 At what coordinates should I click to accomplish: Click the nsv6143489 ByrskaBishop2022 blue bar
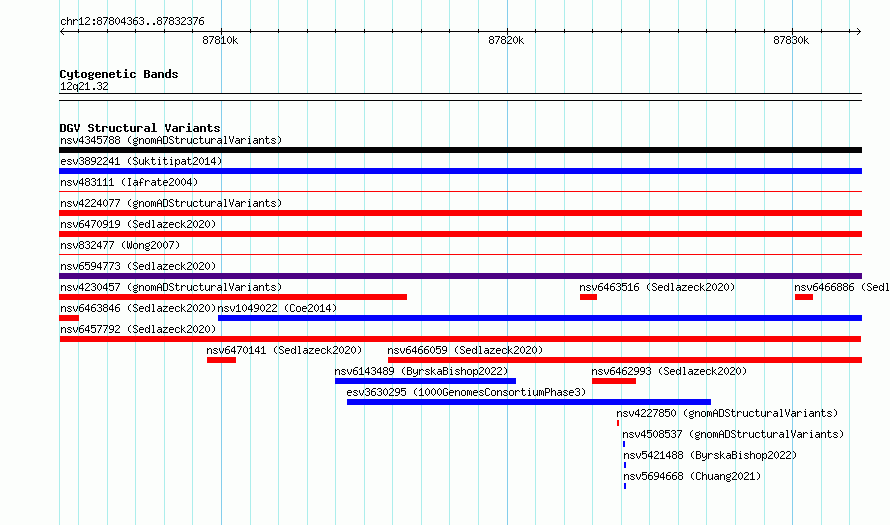coord(425,381)
